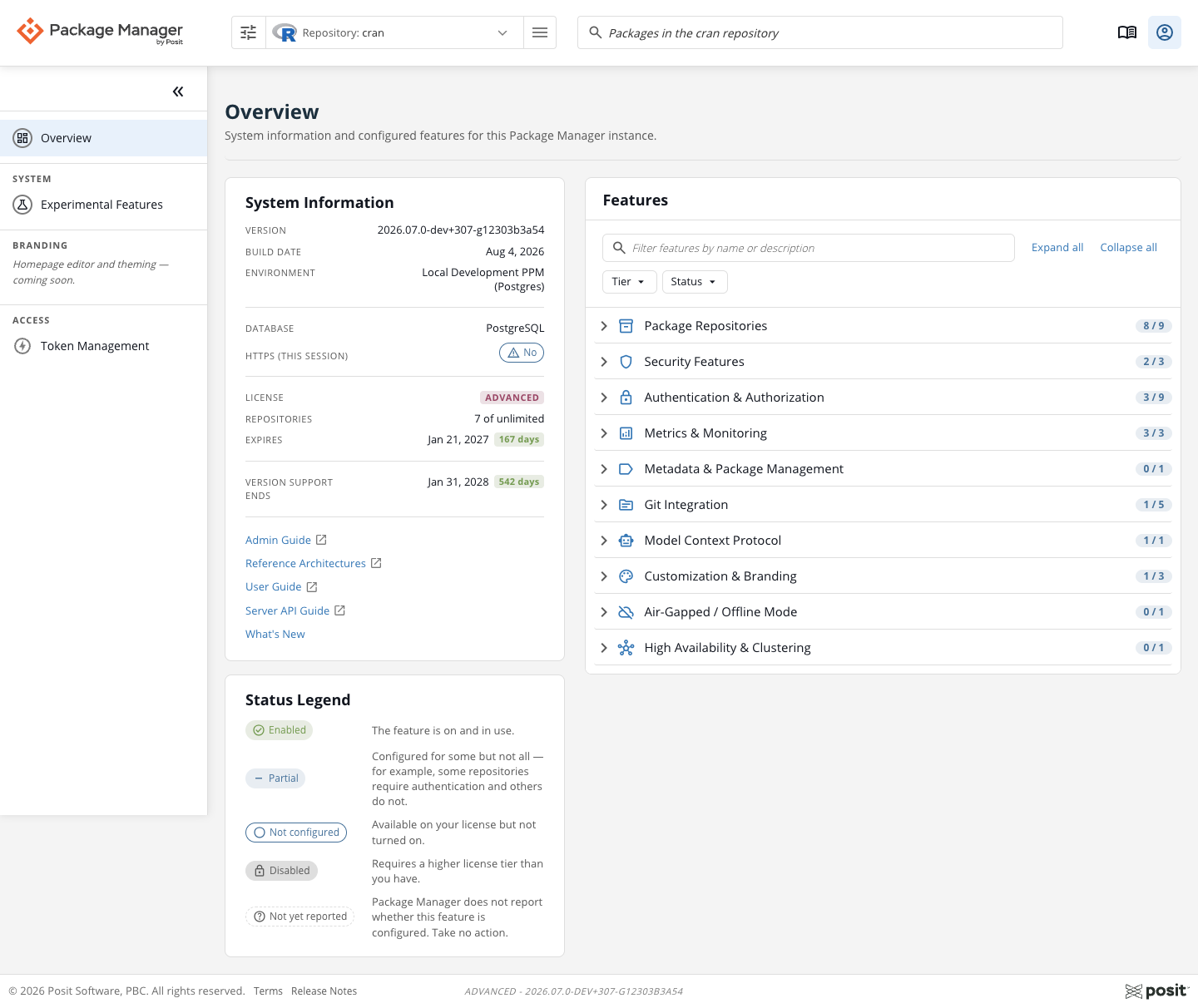Click the Server API Guide external link icon
Viewport: 1198px width, 1008px height.
339,610
